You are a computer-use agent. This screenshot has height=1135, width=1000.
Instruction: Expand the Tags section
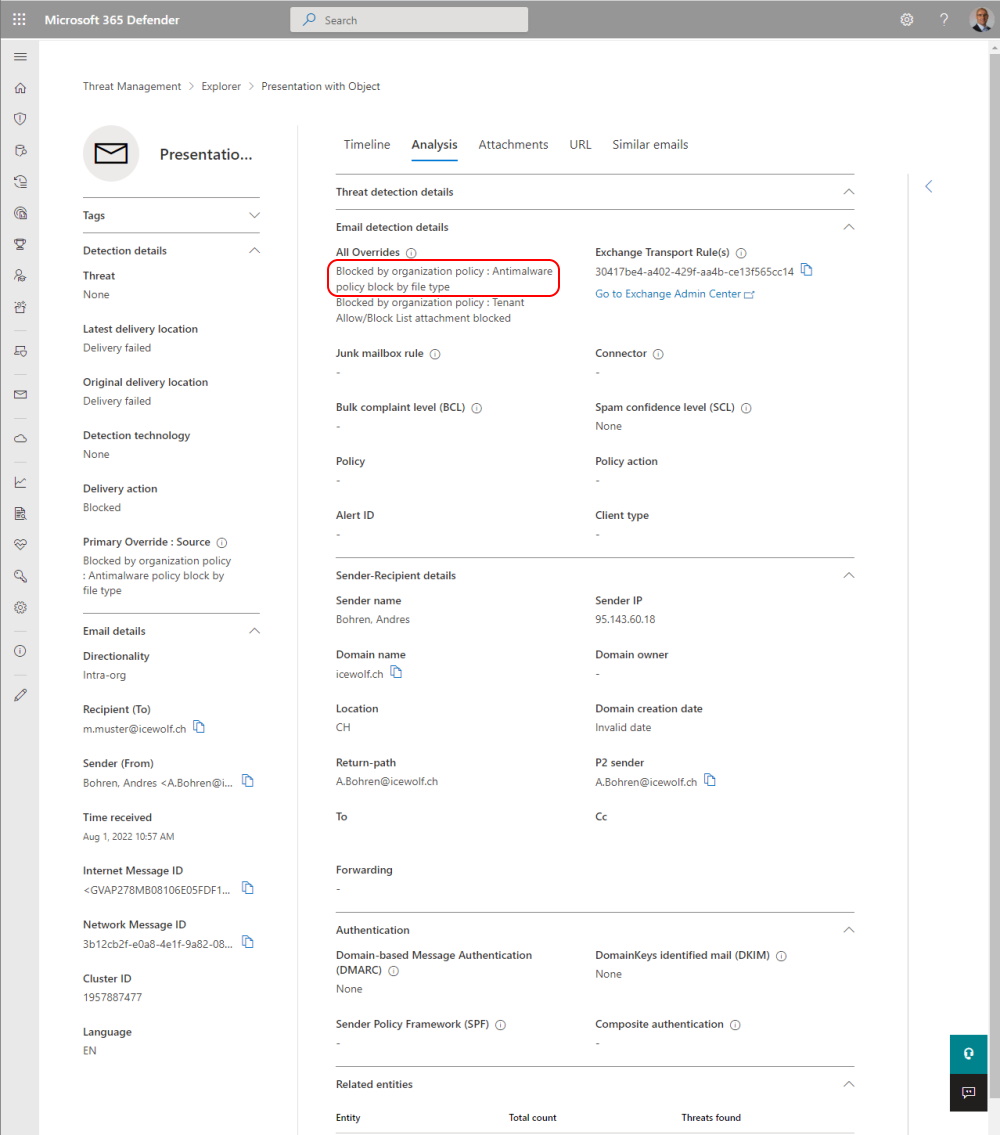pos(254,215)
